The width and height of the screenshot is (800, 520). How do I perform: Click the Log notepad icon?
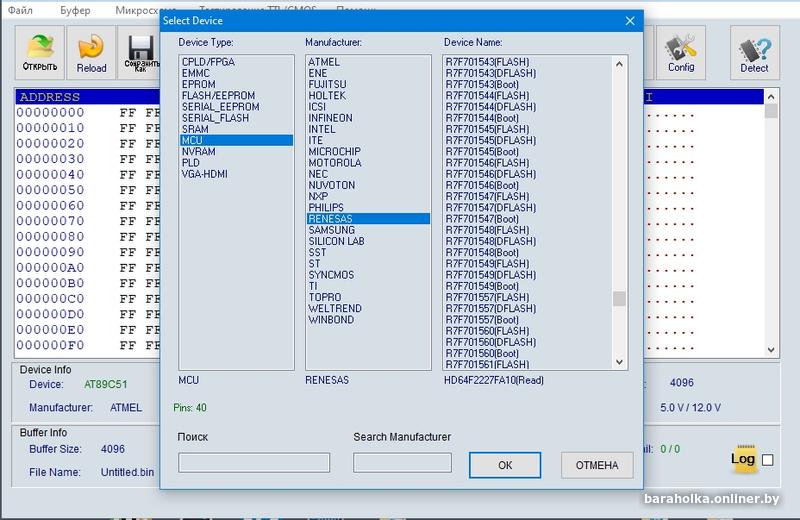coord(743,459)
